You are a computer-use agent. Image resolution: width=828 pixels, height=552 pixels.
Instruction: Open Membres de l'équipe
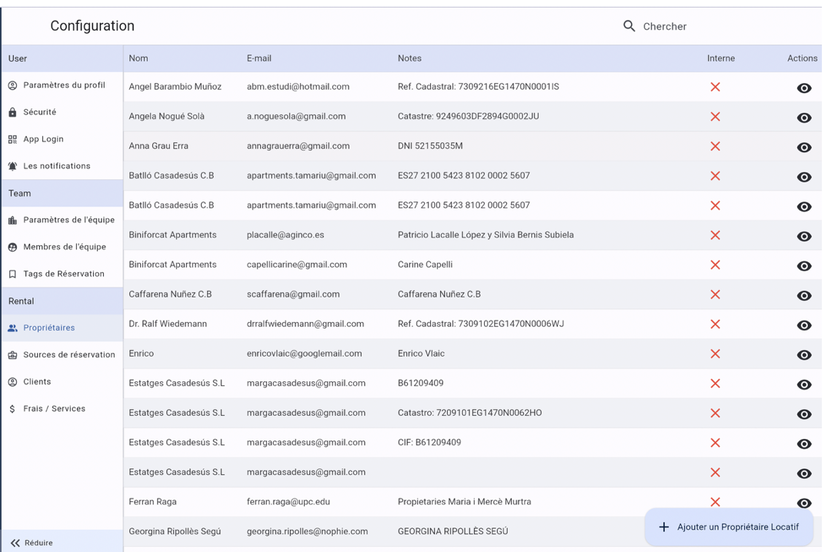[x=62, y=247]
